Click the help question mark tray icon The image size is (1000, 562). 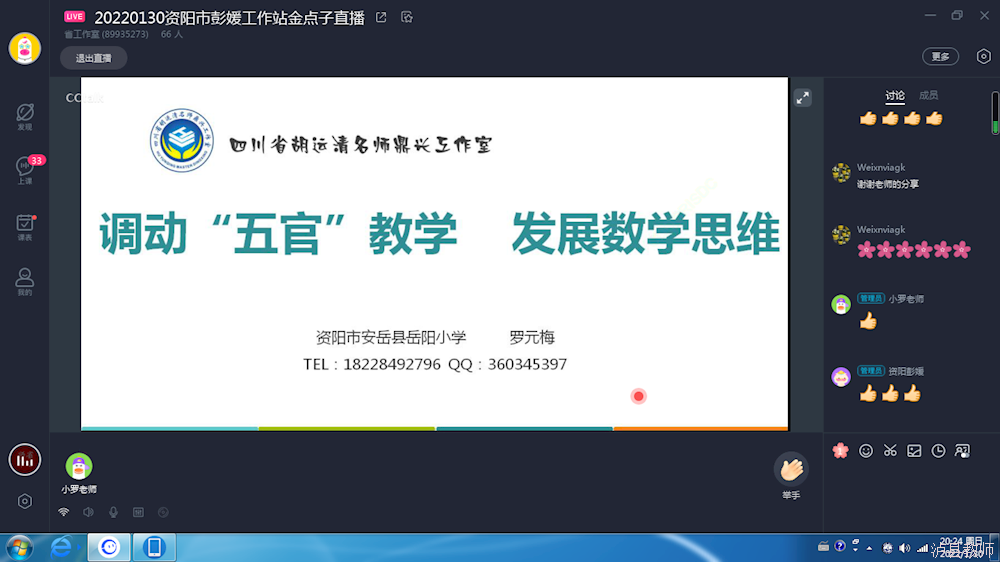[x=839, y=546]
